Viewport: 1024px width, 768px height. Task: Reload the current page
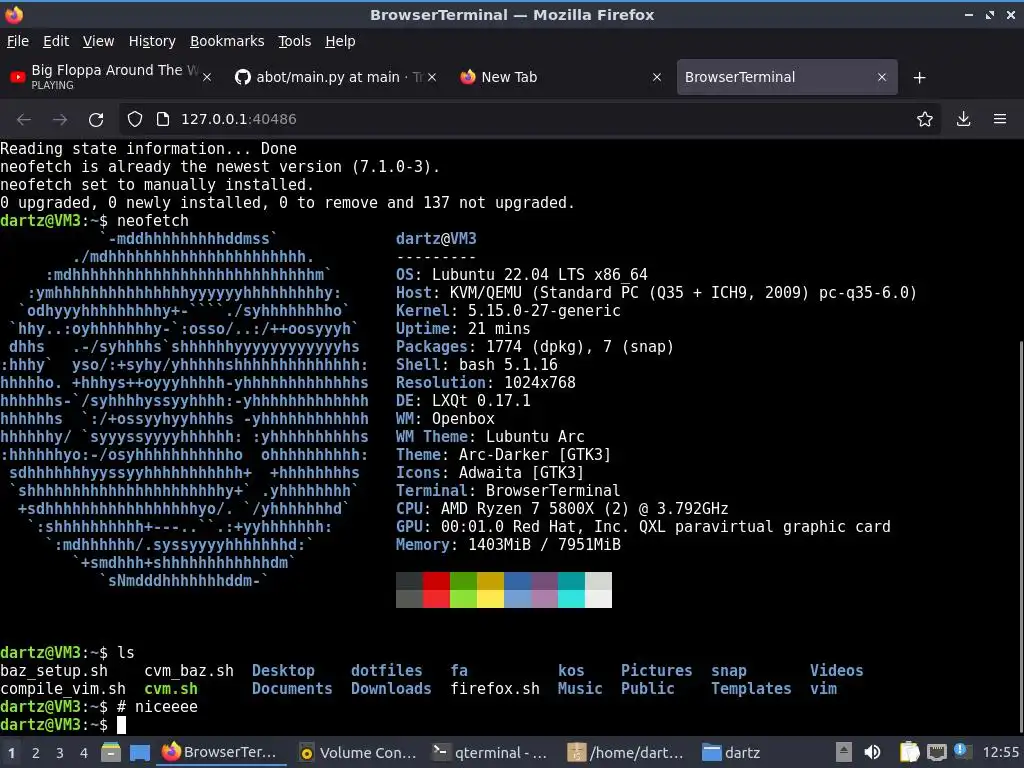tap(96, 120)
